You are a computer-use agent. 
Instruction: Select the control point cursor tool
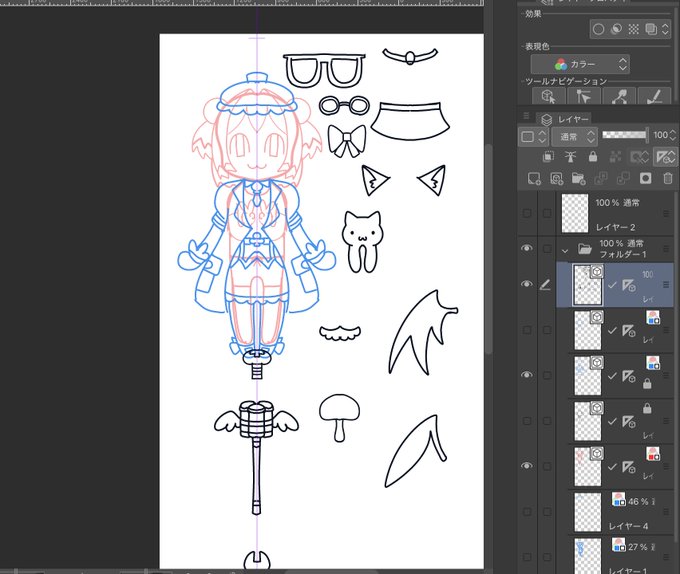click(584, 96)
